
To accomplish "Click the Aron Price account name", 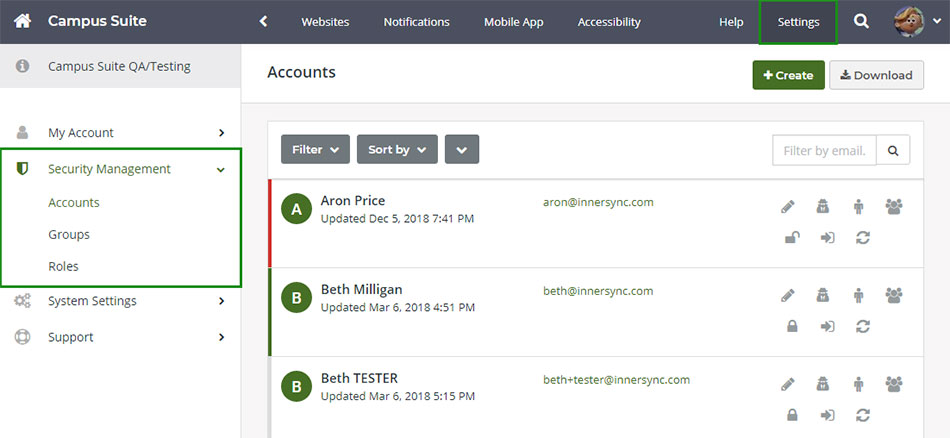I will coord(353,201).
